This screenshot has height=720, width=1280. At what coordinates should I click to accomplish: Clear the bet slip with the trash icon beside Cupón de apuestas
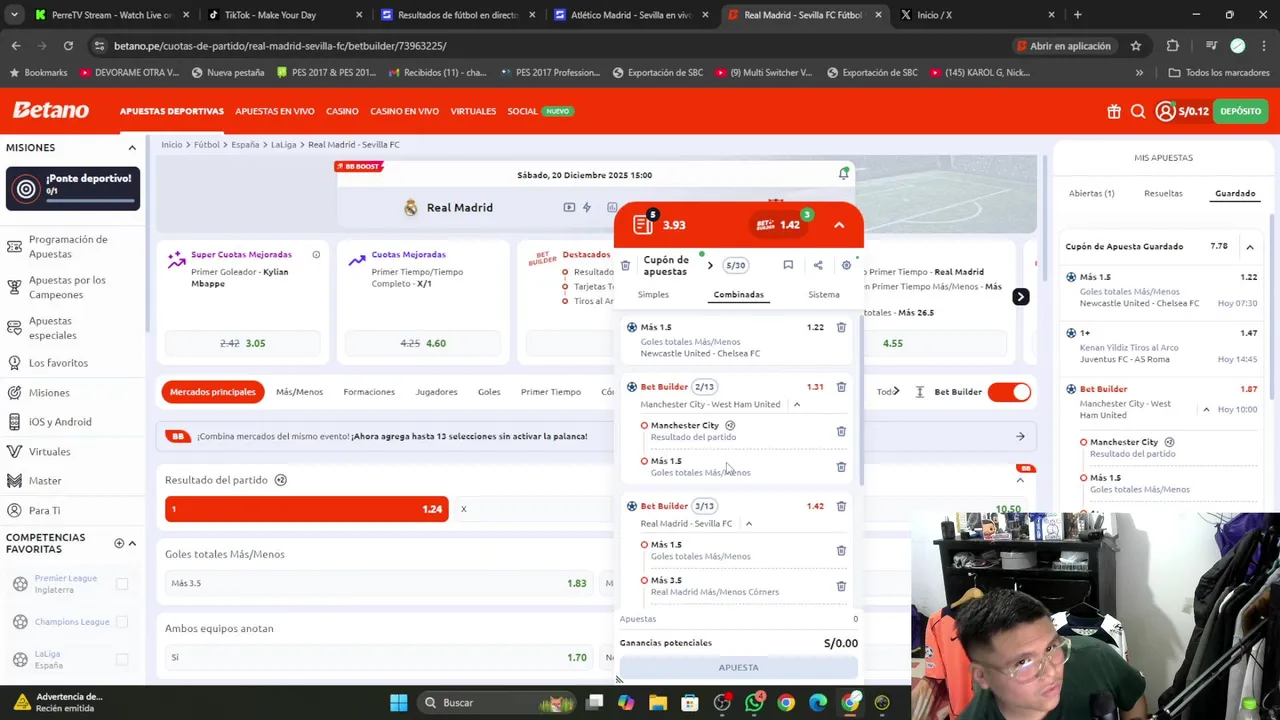[625, 265]
